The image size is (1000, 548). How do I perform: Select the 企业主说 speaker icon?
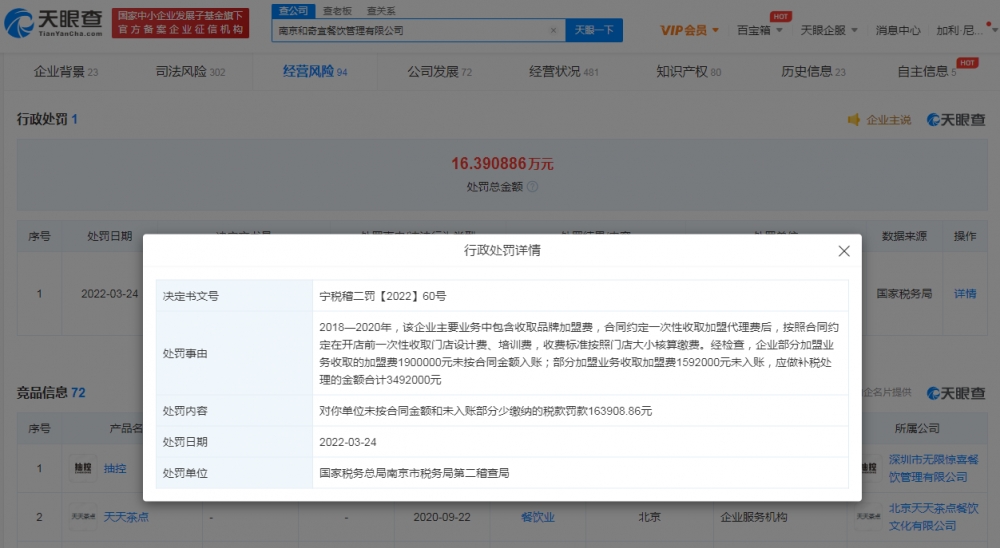click(853, 119)
